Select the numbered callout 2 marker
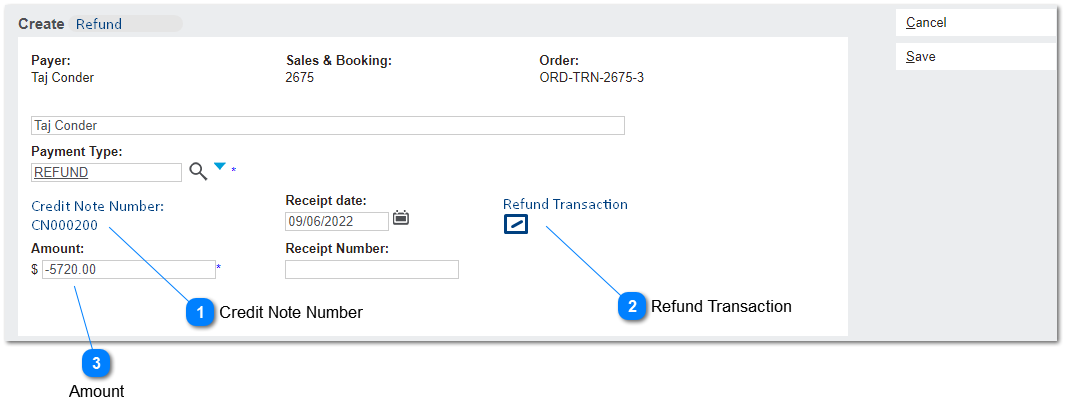 pos(632,306)
